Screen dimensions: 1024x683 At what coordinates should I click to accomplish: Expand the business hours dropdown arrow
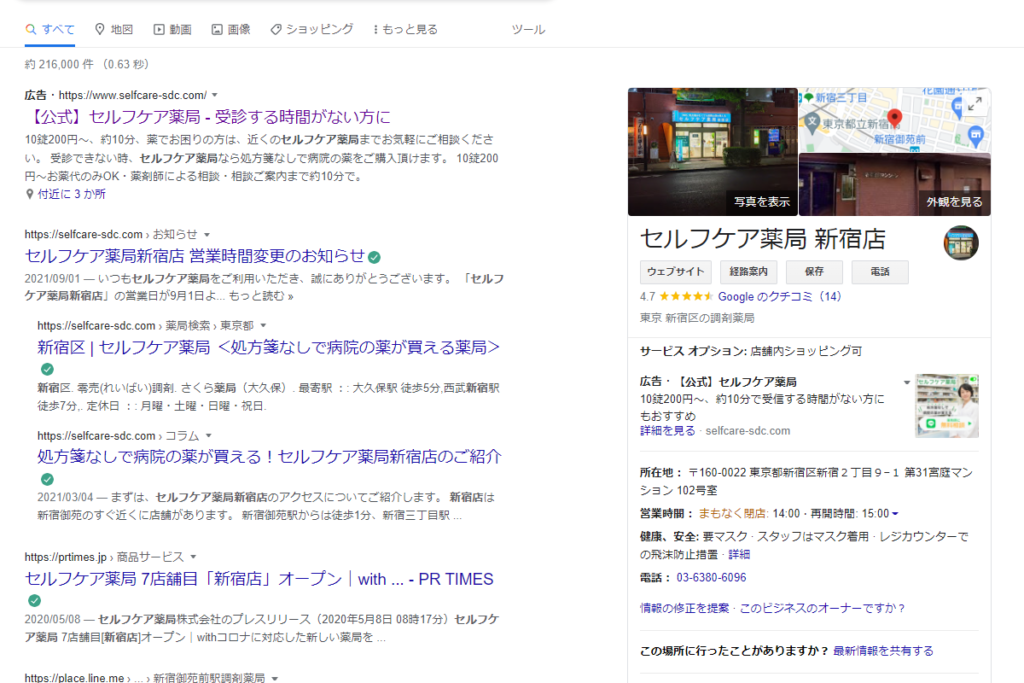pos(895,514)
